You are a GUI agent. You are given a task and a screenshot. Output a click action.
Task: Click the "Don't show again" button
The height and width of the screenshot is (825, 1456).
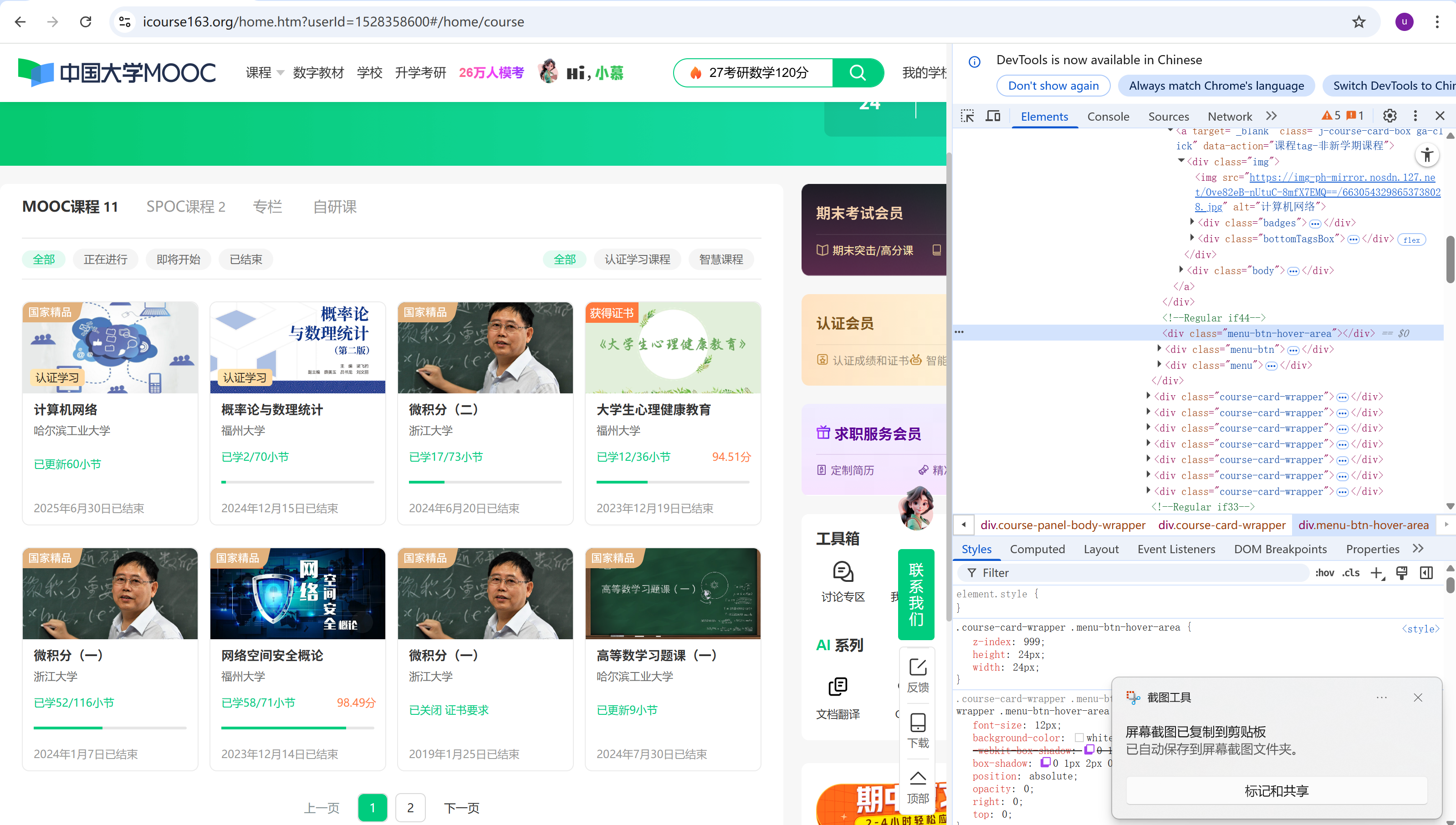(1053, 86)
